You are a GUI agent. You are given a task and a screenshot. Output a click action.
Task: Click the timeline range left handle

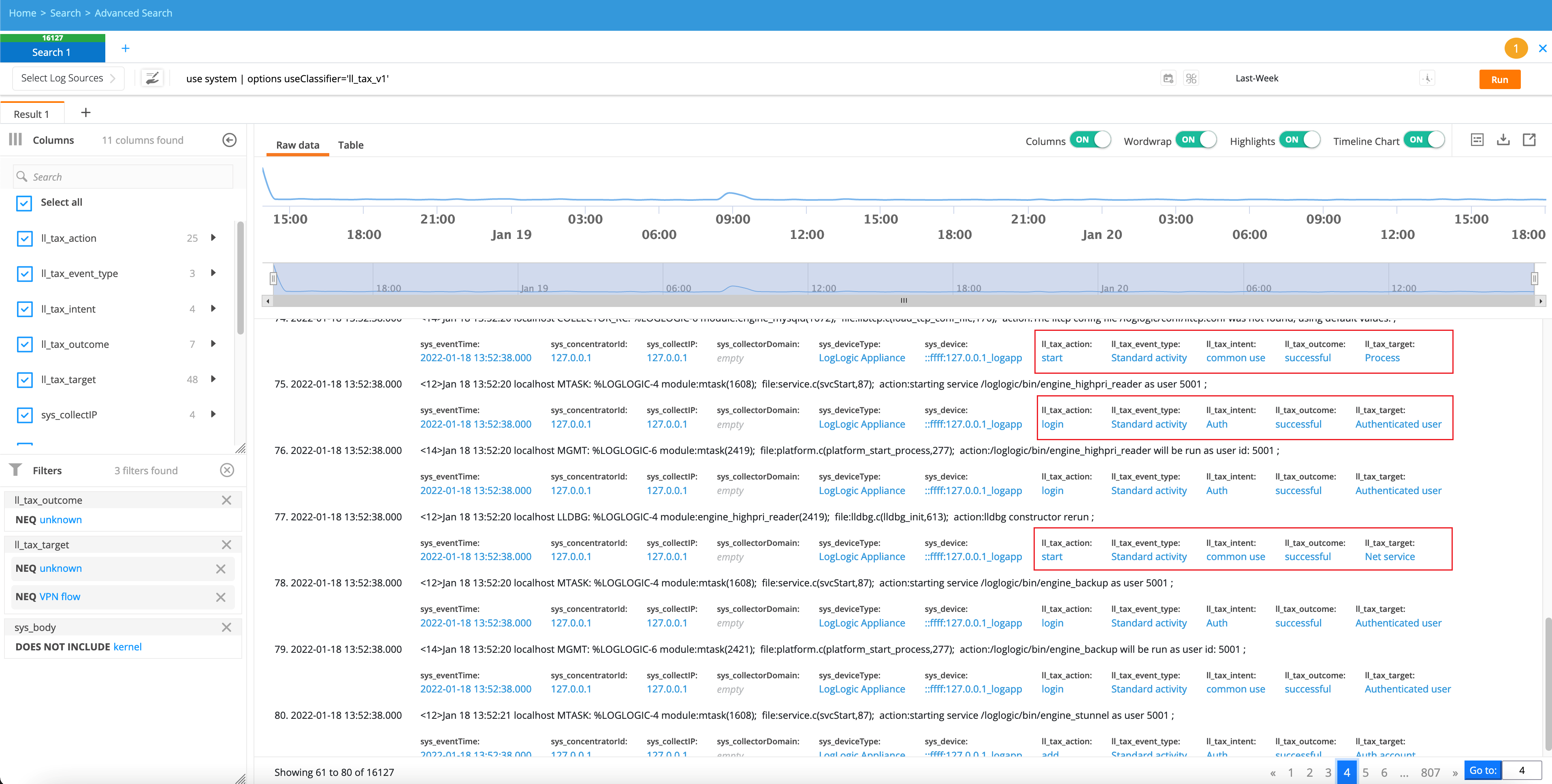(x=273, y=278)
